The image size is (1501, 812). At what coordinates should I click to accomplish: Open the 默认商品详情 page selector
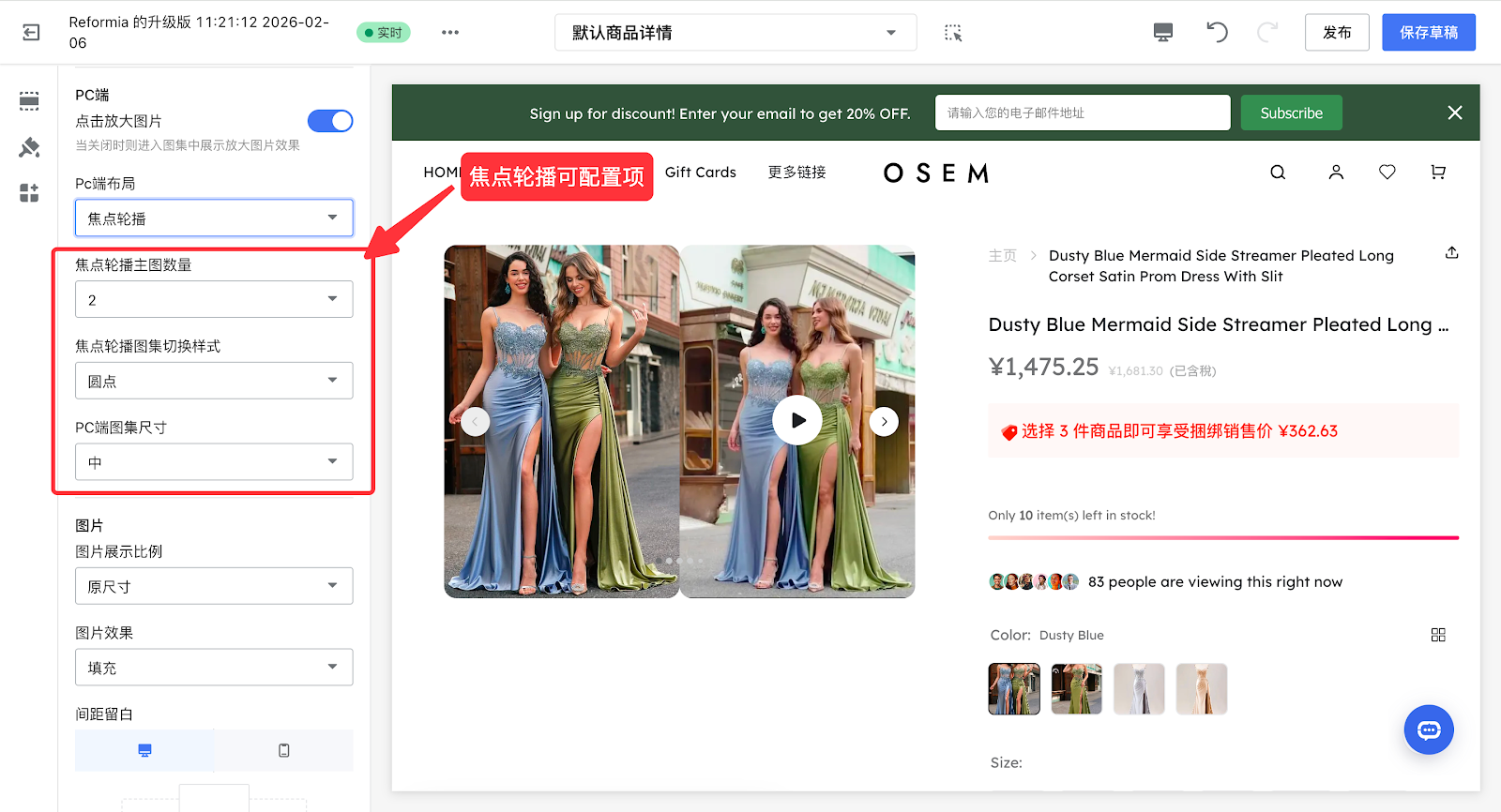pyautogui.click(x=735, y=33)
